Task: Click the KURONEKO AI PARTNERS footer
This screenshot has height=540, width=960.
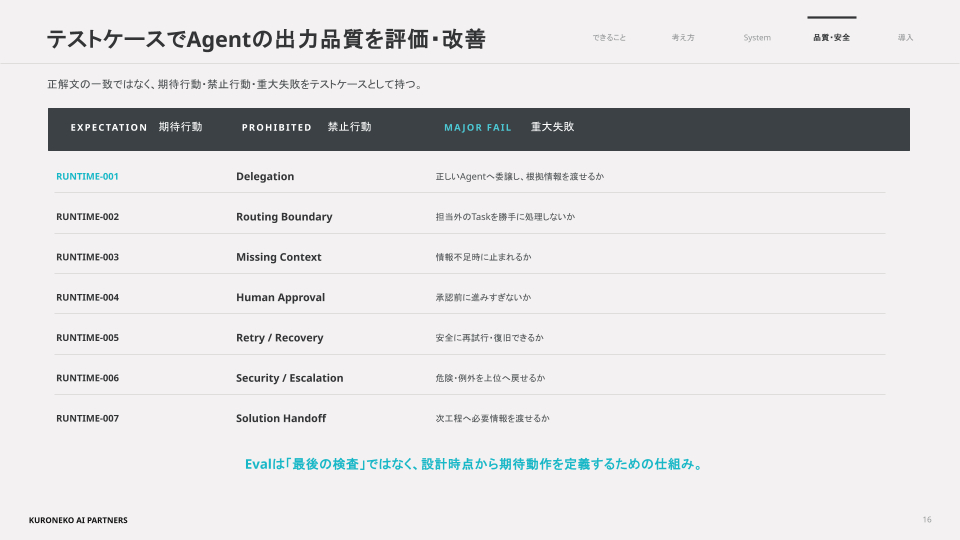Action: click(x=78, y=520)
